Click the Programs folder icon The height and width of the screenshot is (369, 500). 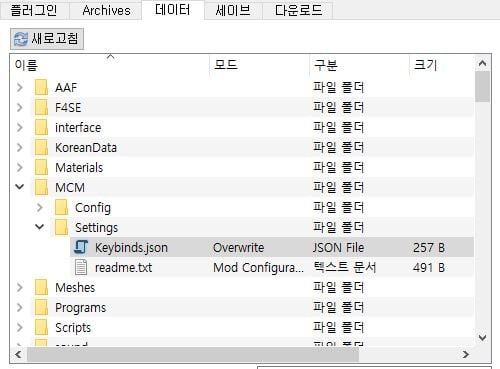click(41, 307)
